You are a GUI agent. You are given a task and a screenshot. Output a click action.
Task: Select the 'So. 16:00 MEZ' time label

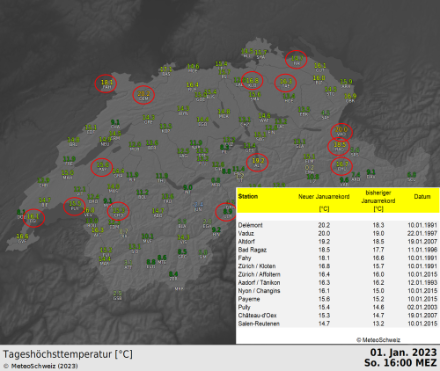point(400,363)
